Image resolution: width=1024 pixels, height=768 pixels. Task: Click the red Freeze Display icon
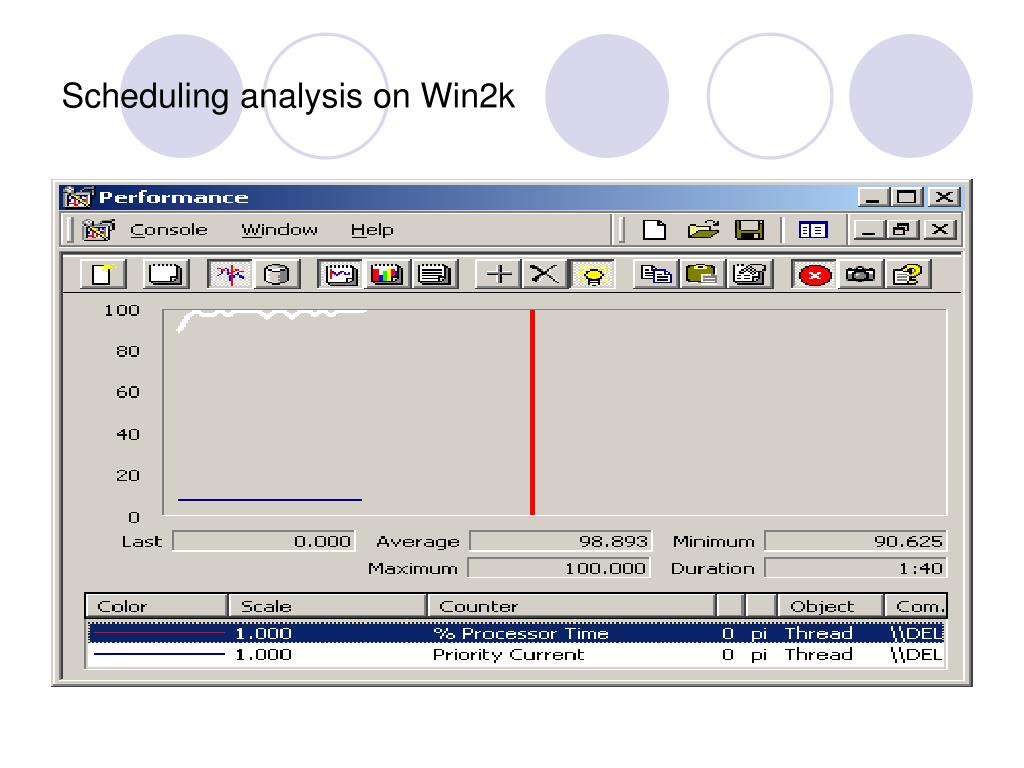(814, 274)
